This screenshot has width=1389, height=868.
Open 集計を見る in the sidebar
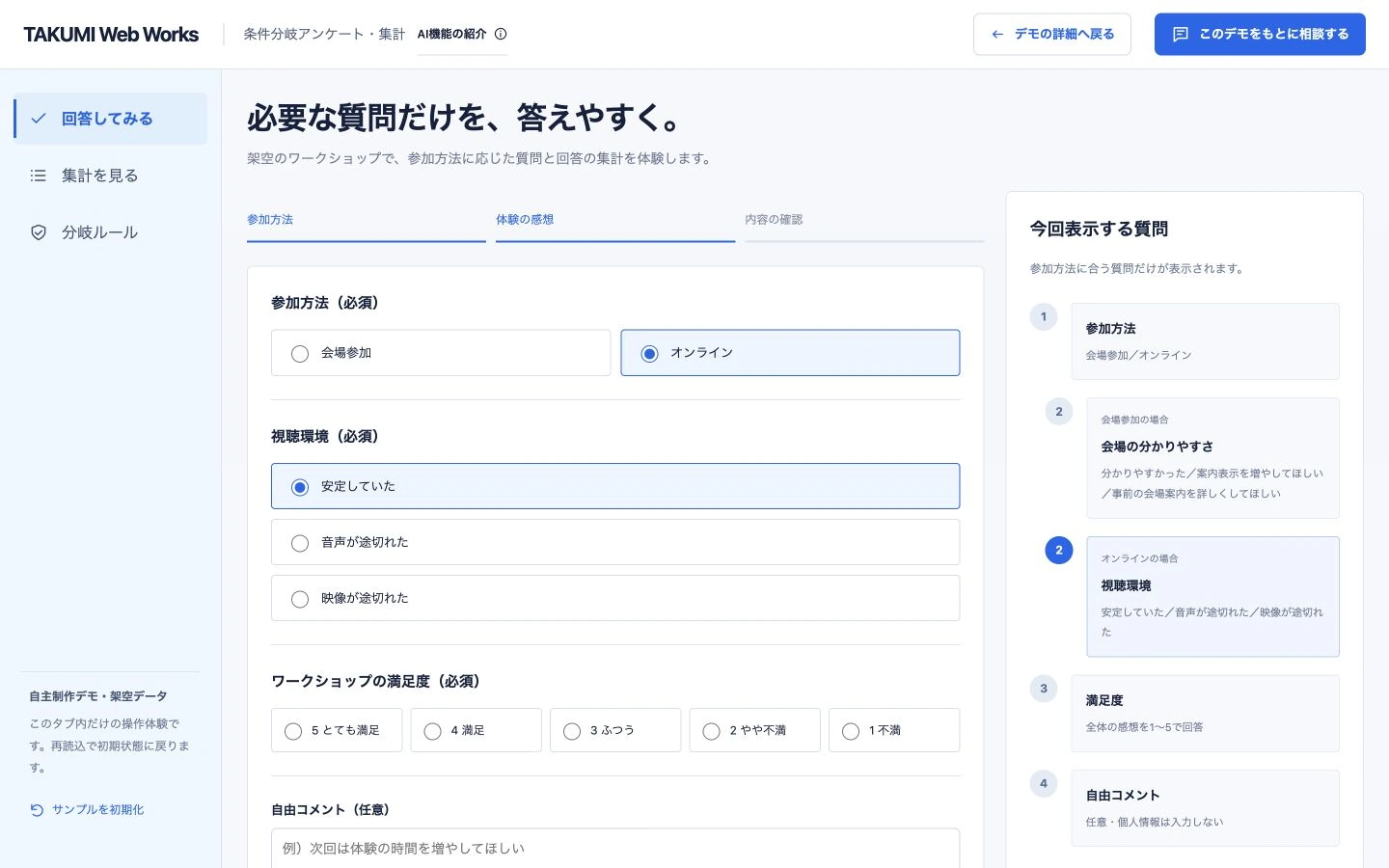point(110,176)
